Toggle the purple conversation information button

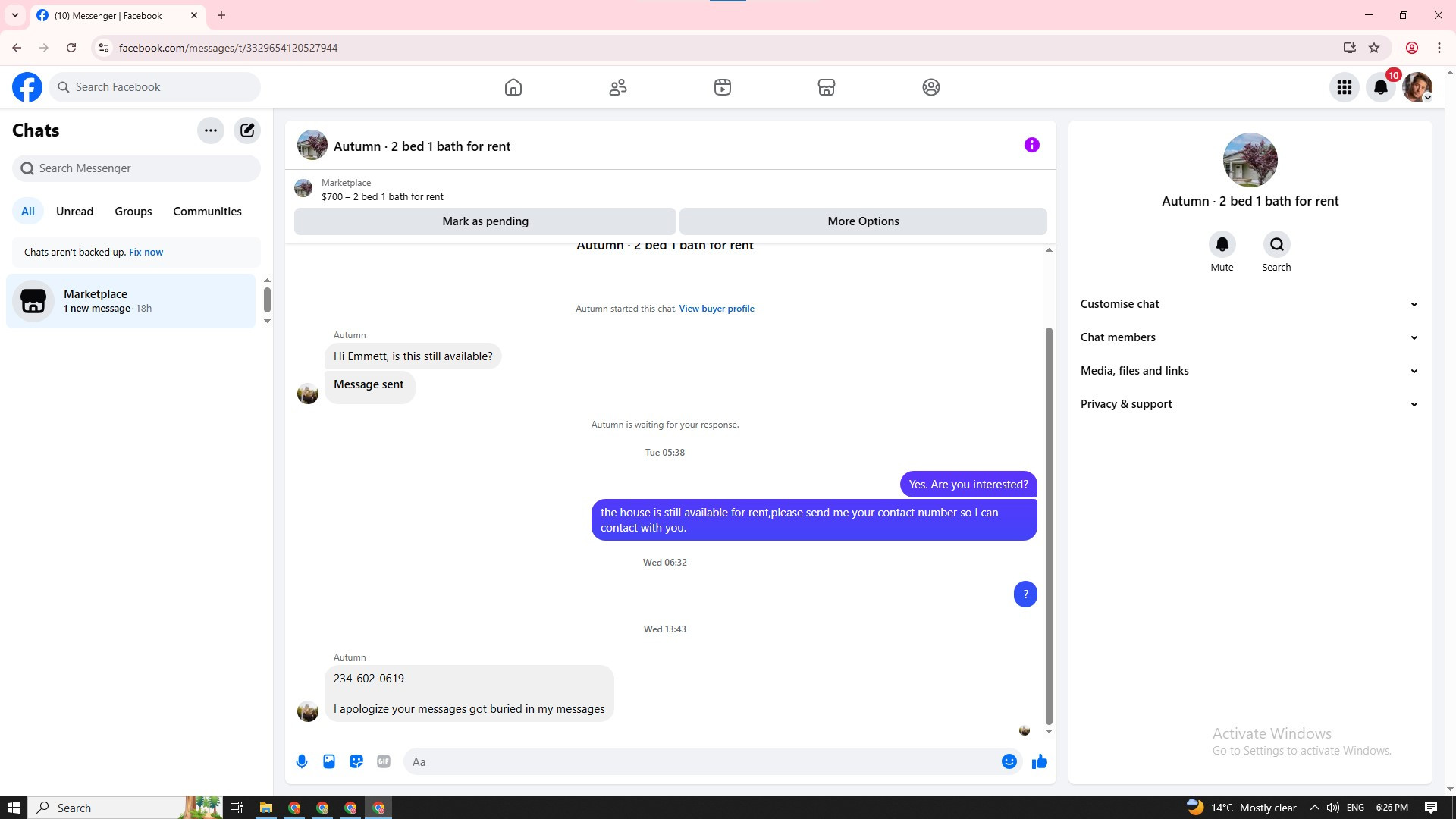(1031, 145)
